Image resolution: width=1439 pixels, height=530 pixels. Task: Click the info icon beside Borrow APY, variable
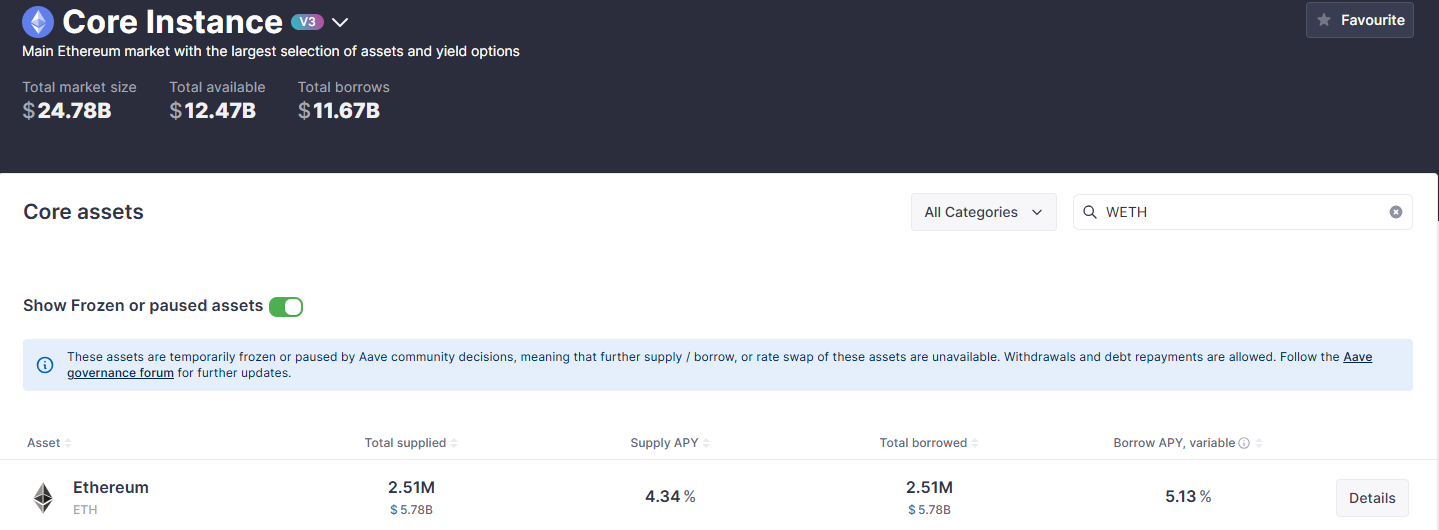(1244, 443)
